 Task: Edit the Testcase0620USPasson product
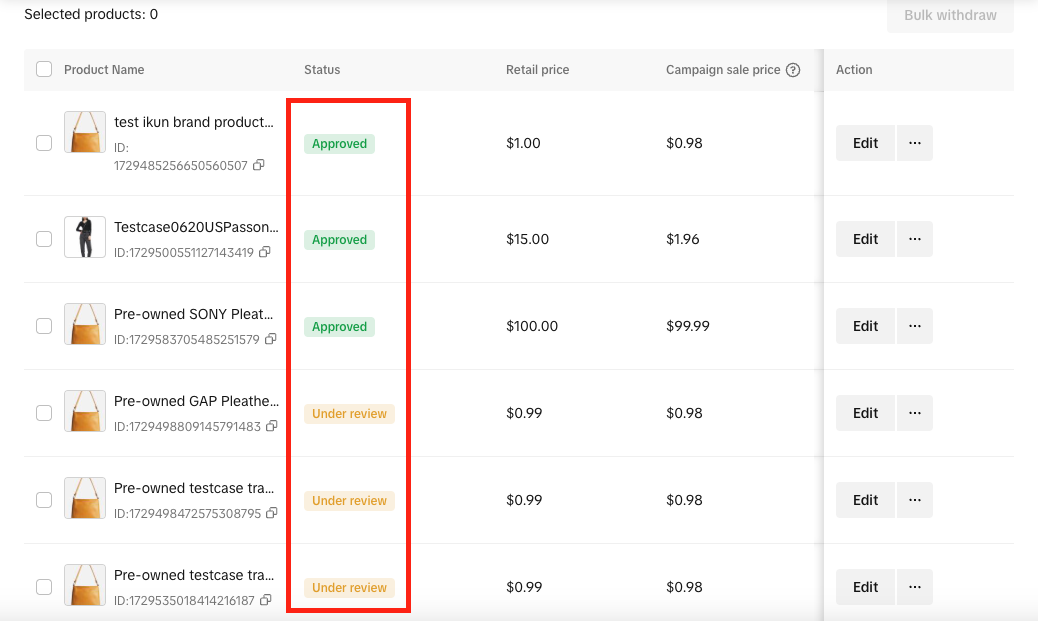[x=865, y=239]
